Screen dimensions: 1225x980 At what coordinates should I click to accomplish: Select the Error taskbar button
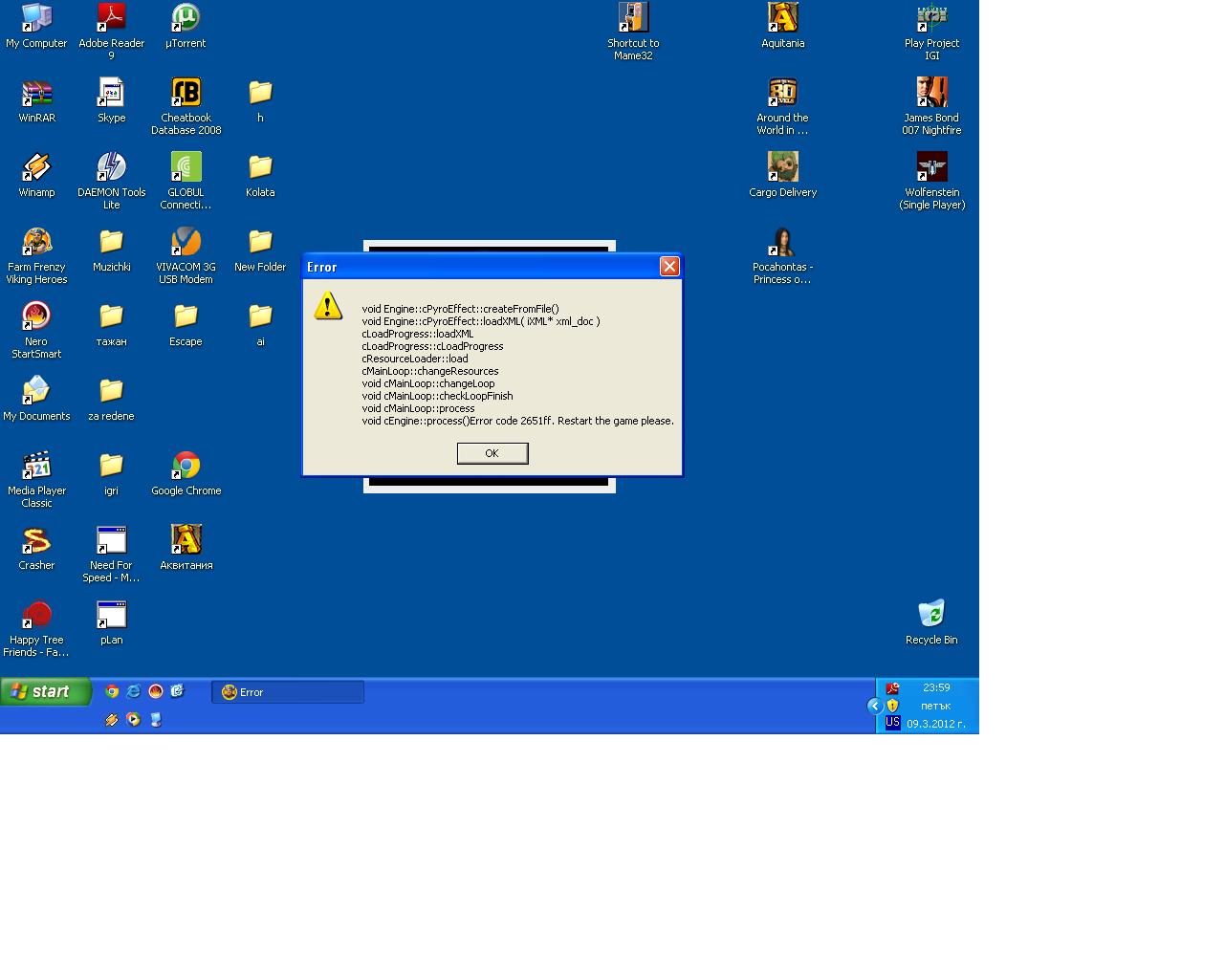[x=287, y=692]
